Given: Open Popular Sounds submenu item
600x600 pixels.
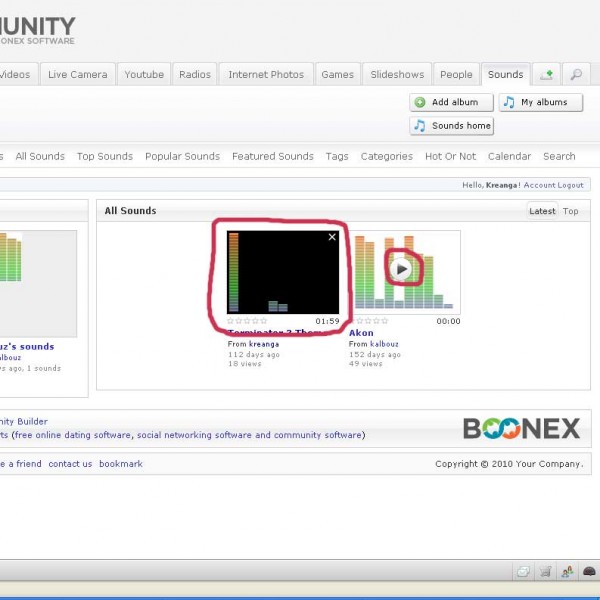Looking at the screenshot, I should pyautogui.click(x=183, y=157).
